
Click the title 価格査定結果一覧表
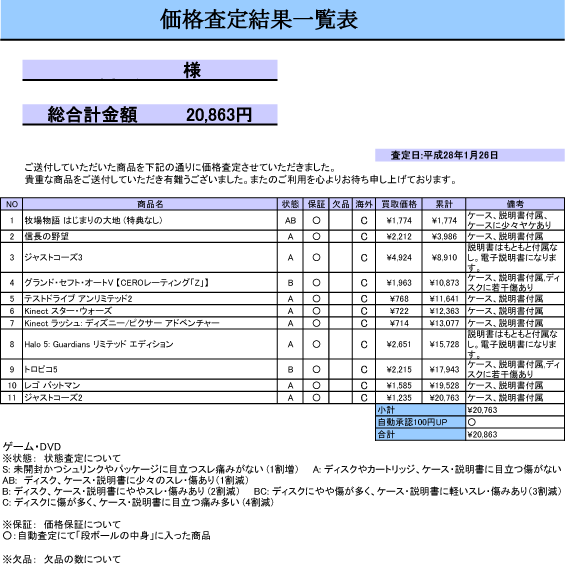[259, 19]
